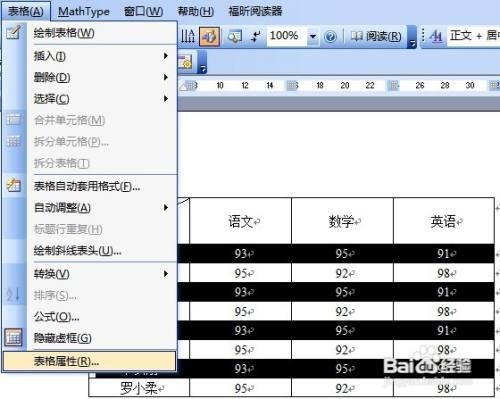This screenshot has width=500, height=399.
Task: Open the 福昕阅读器 menu
Action: click(255, 12)
